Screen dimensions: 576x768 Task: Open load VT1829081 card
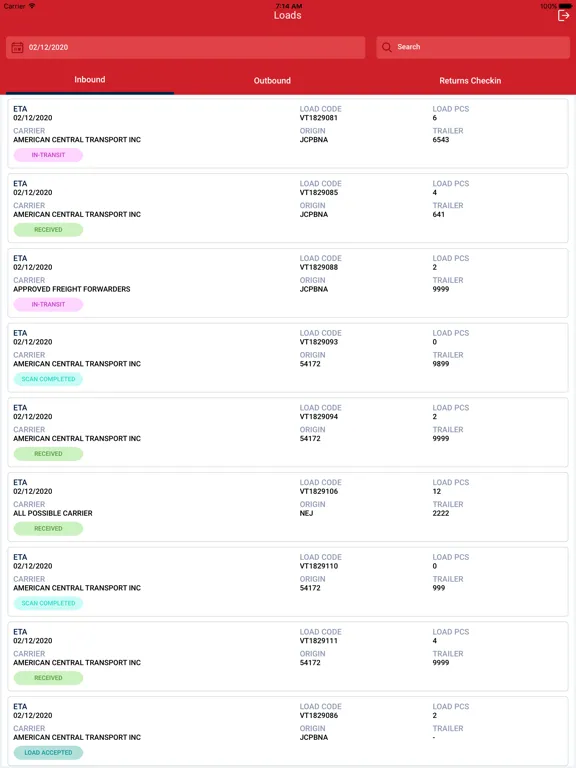click(x=288, y=133)
